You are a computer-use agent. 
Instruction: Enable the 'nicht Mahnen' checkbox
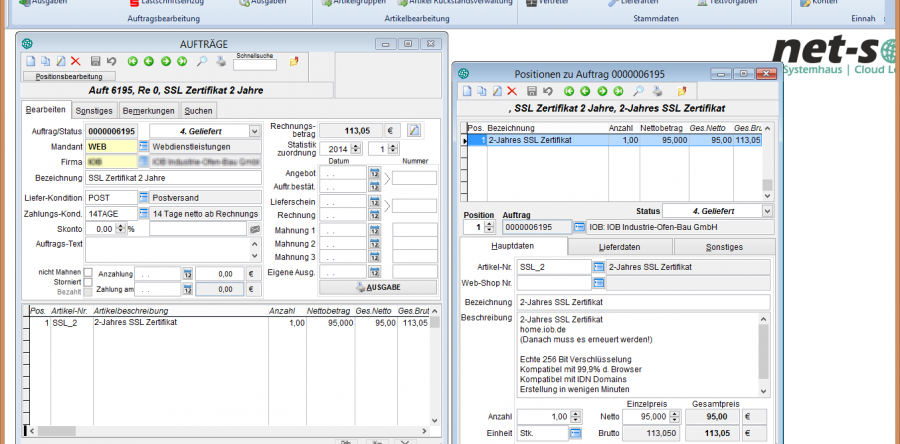pos(88,272)
